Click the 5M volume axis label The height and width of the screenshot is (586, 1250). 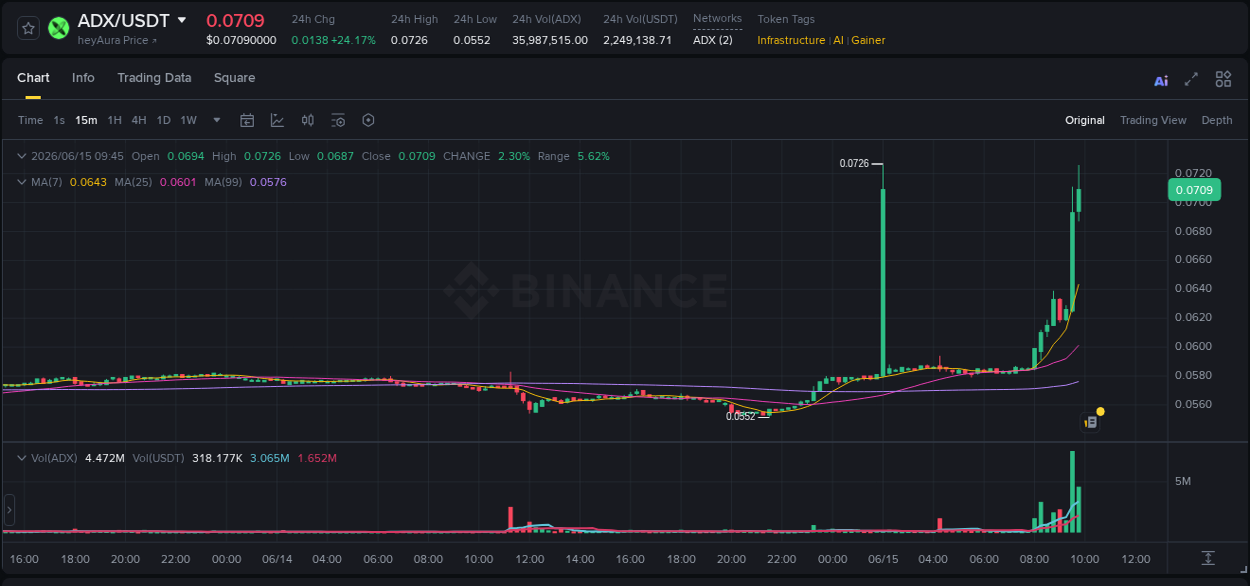click(1182, 481)
